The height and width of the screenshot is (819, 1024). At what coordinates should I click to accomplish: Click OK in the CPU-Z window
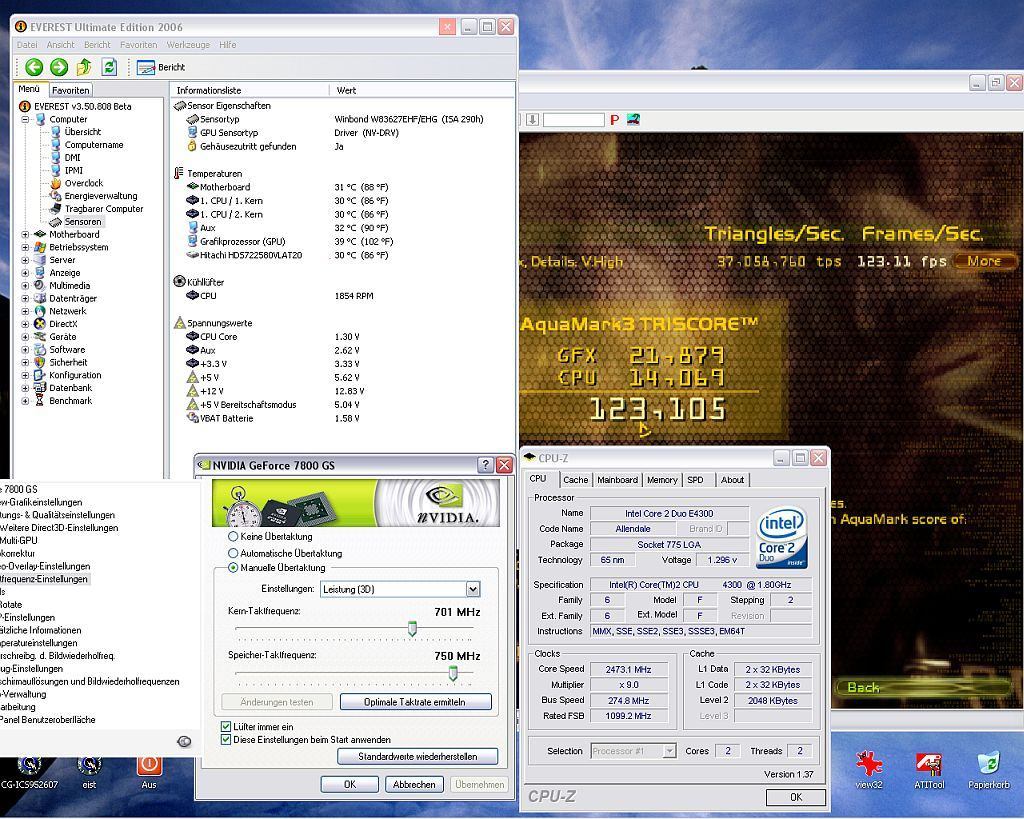click(795, 797)
